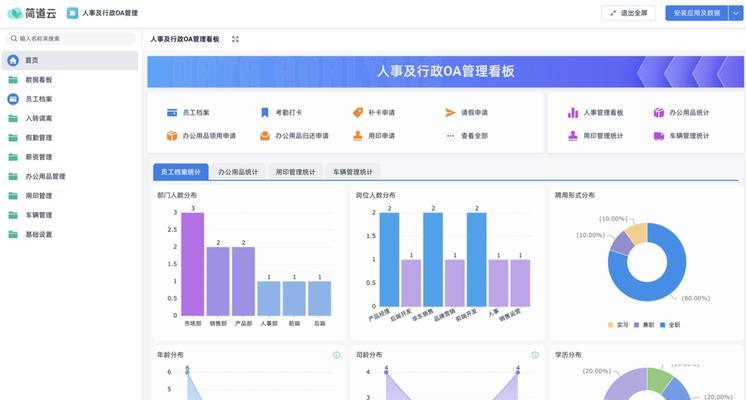Click the 补卡申请 tag icon

pos(358,113)
